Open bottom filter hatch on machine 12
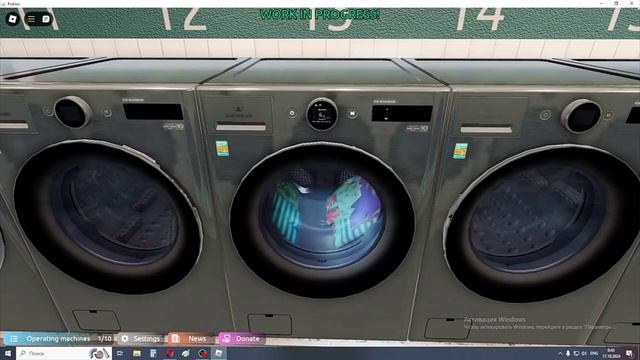The width and height of the screenshot is (640, 360). pos(97,320)
